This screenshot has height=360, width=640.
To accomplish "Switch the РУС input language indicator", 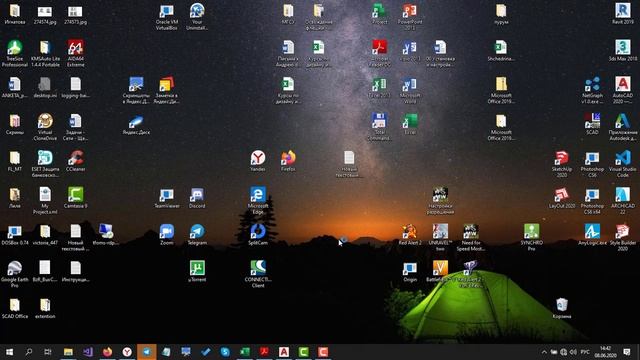I will click(x=585, y=352).
